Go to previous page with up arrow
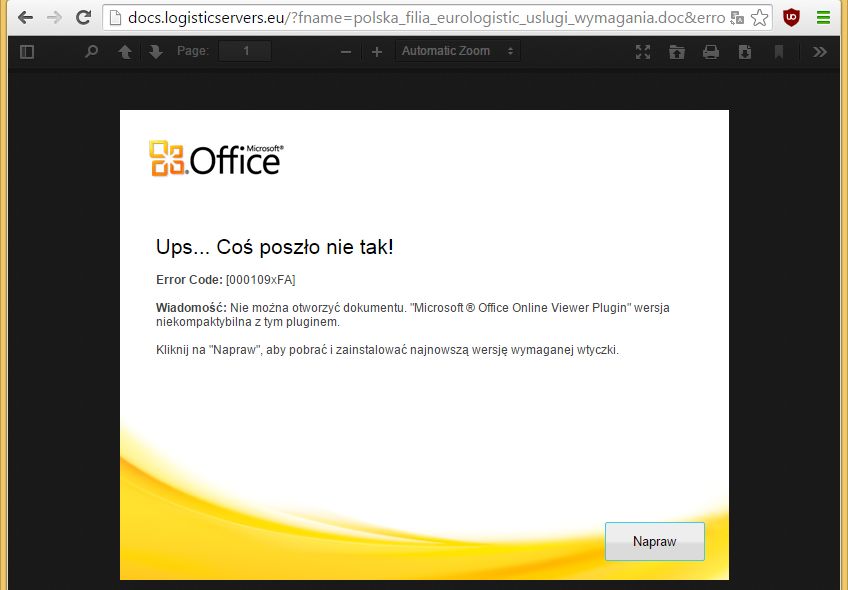 (125, 52)
